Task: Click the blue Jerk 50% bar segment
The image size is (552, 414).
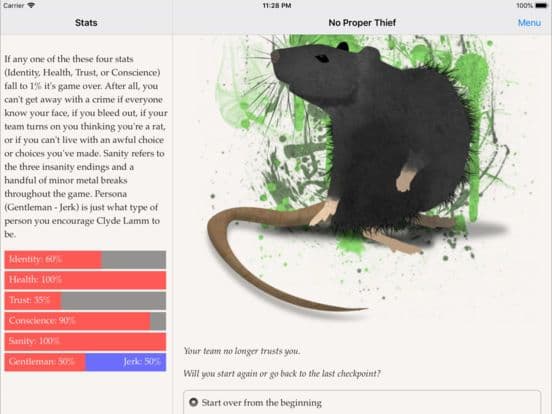Action: pyautogui.click(x=126, y=362)
